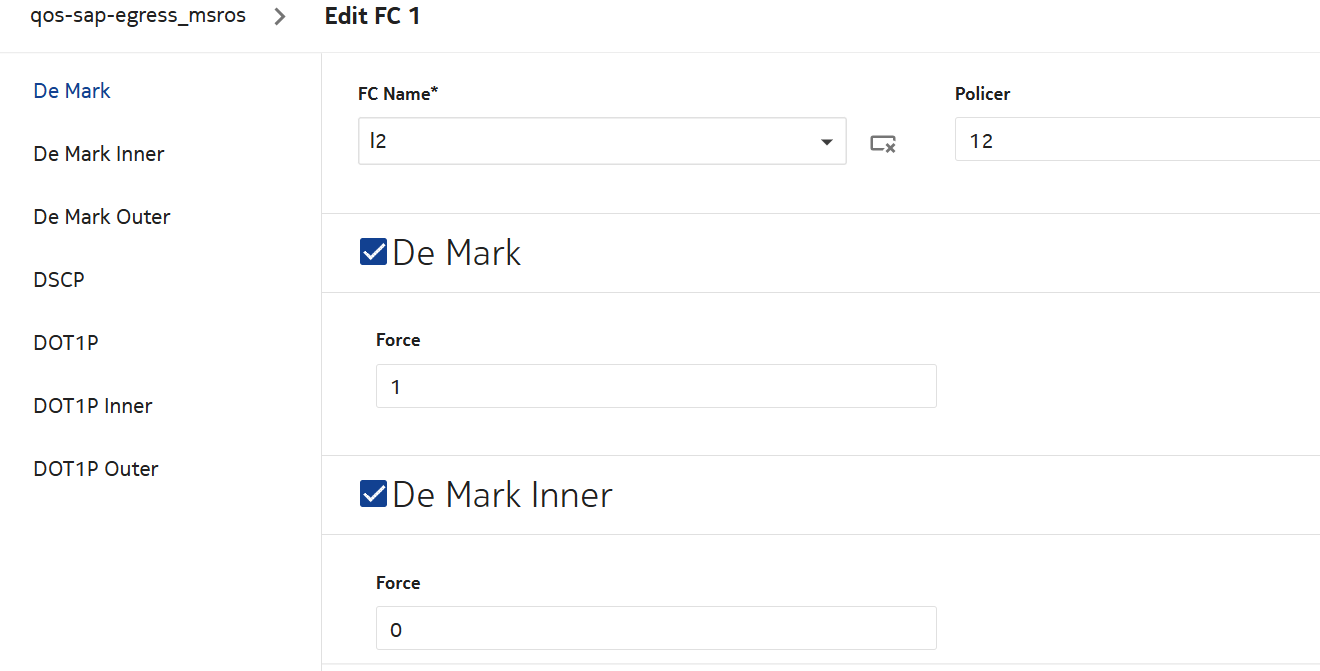
Task: Click the De Mark Inner section heading
Action: point(502,495)
